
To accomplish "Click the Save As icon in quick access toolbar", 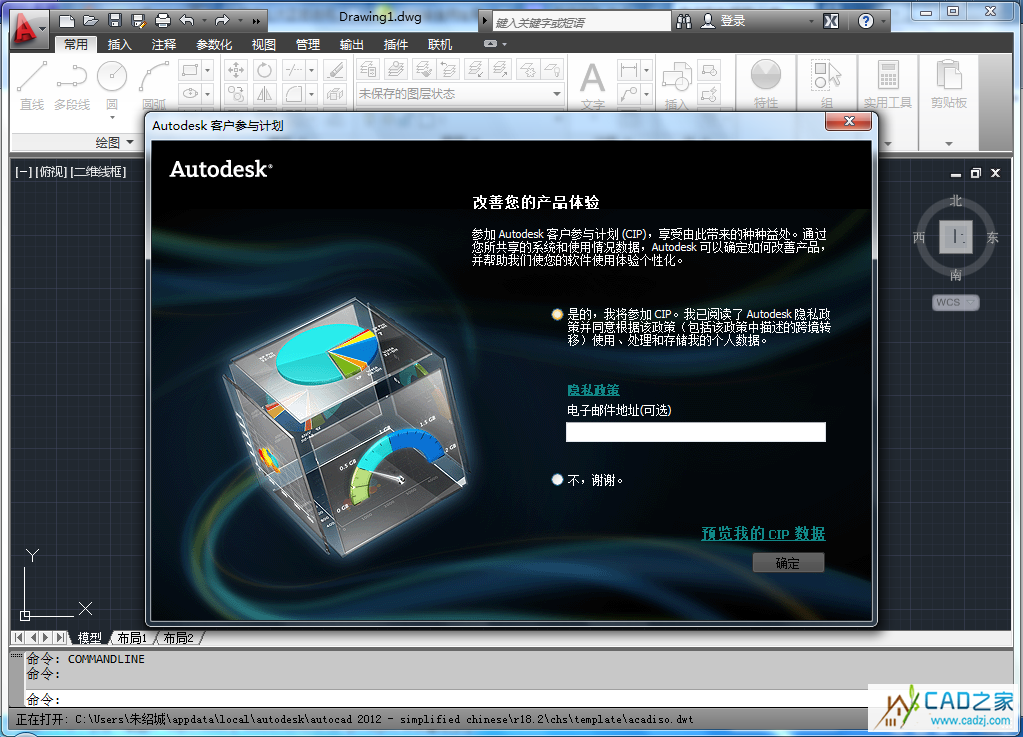I will pyautogui.click(x=138, y=21).
